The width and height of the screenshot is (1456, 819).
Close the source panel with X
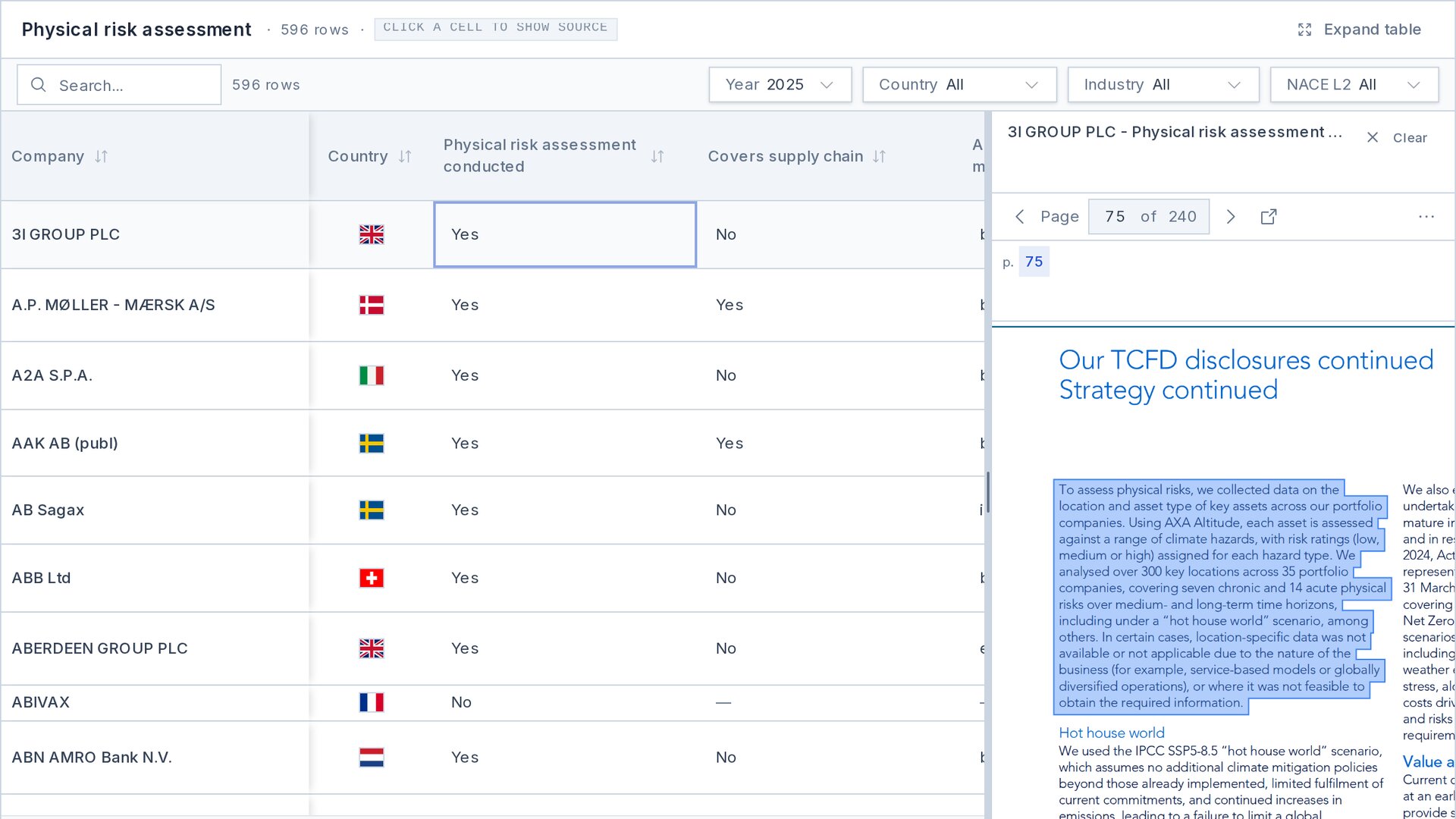(x=1373, y=137)
